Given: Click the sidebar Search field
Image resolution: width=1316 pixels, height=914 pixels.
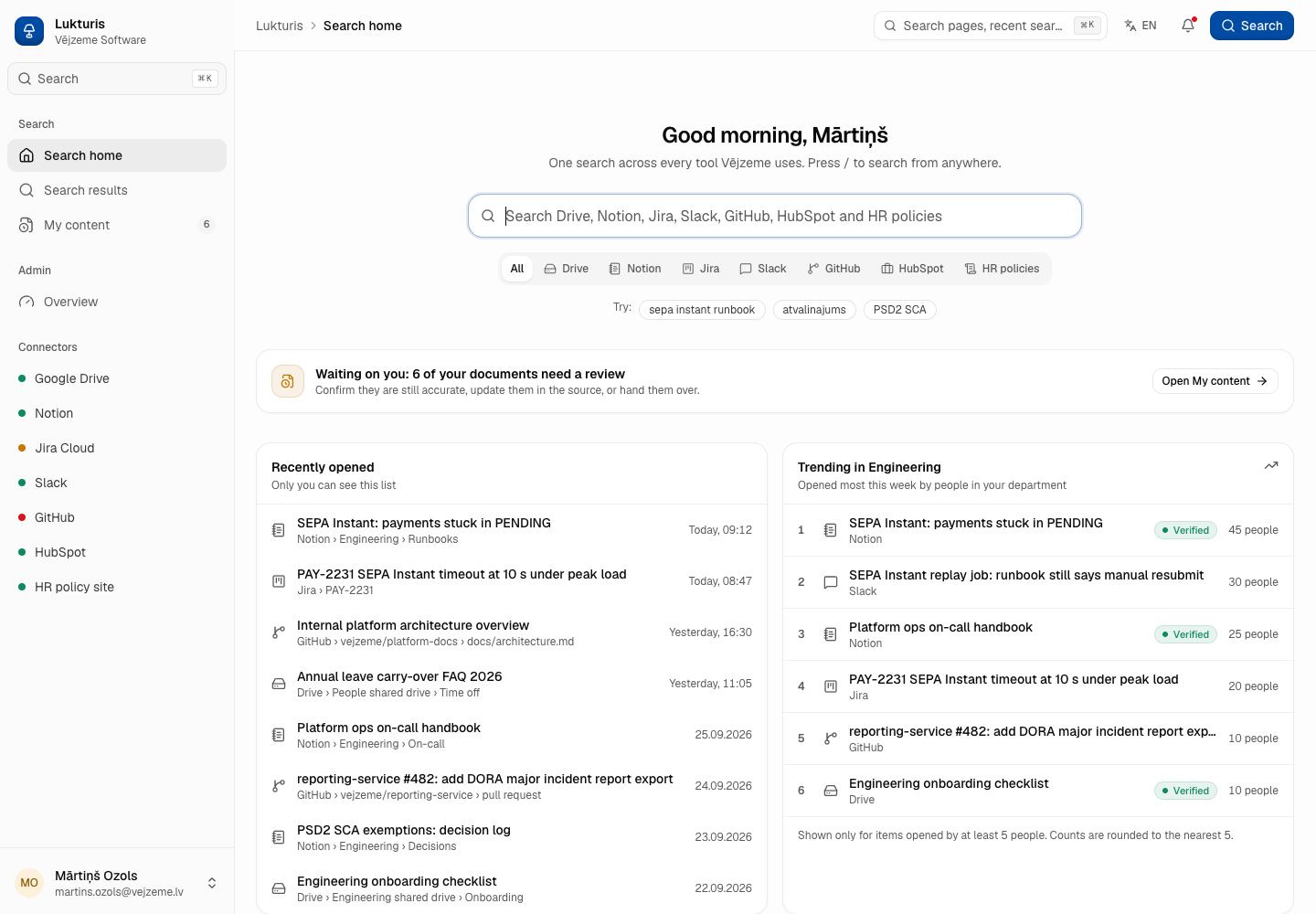Looking at the screenshot, I should 117,79.
